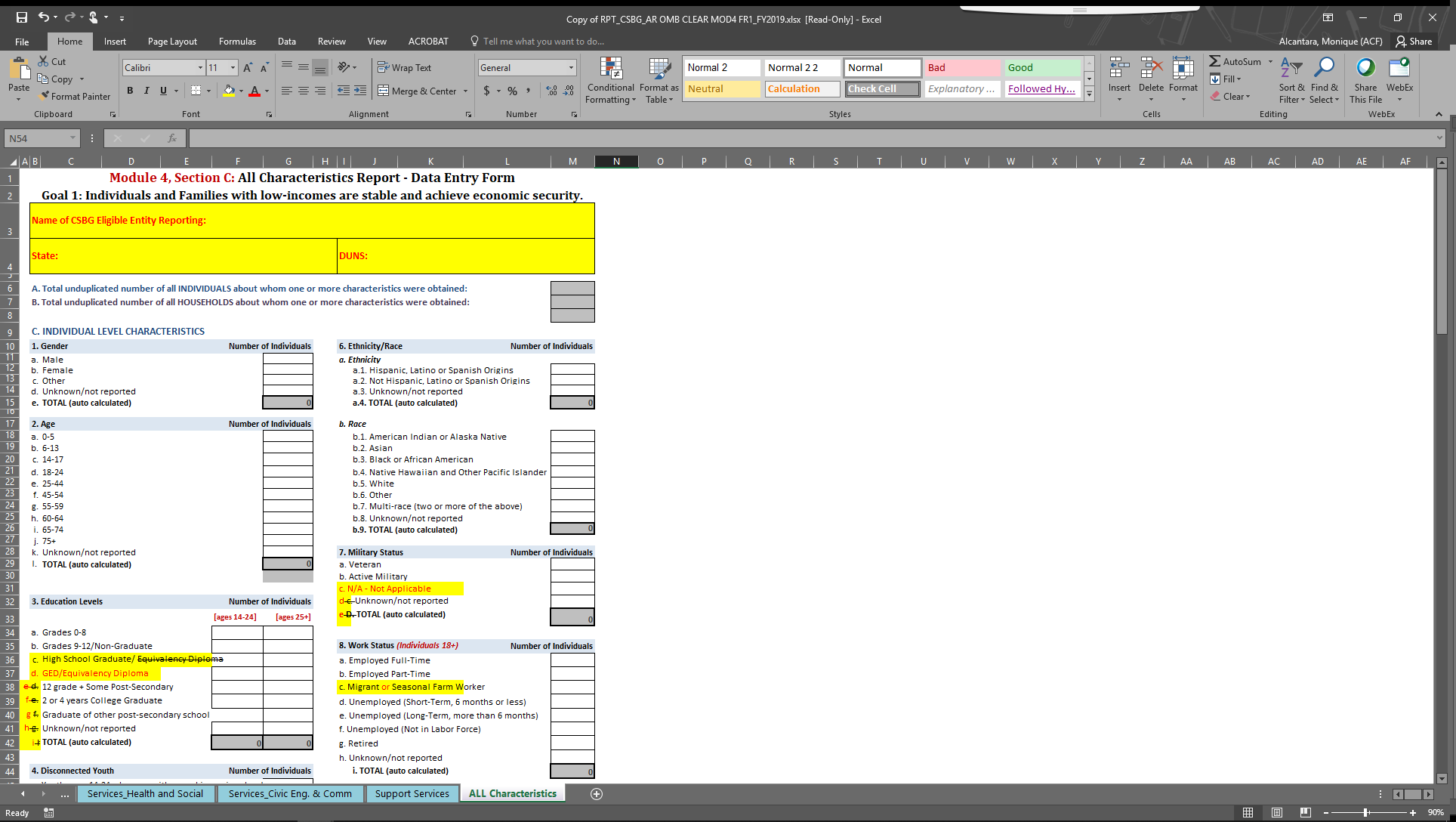The height and width of the screenshot is (822, 1456).
Task: Open the Conditional Formatting menu
Action: 611,81
